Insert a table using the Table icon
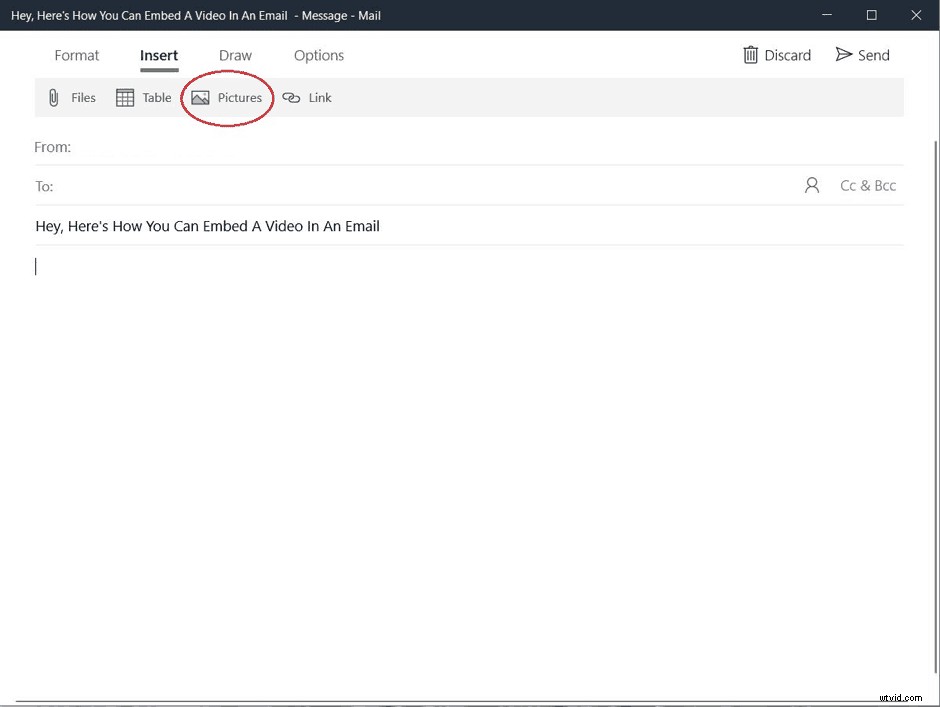Image resolution: width=940 pixels, height=707 pixels. point(125,97)
